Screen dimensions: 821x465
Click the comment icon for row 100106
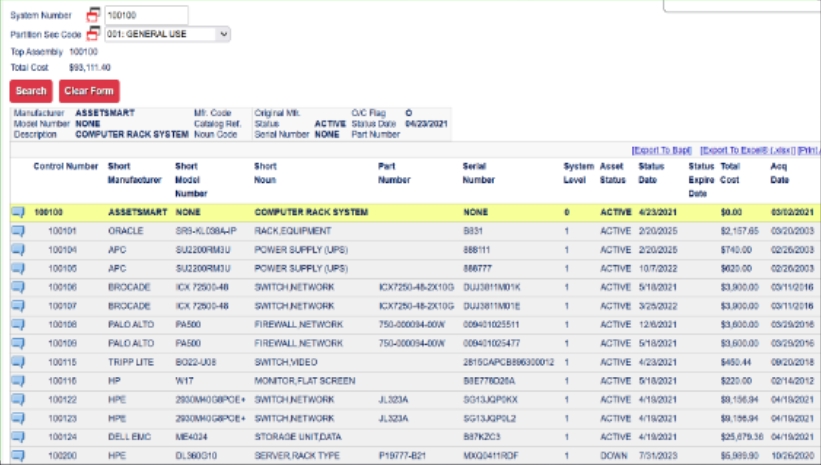(18, 287)
